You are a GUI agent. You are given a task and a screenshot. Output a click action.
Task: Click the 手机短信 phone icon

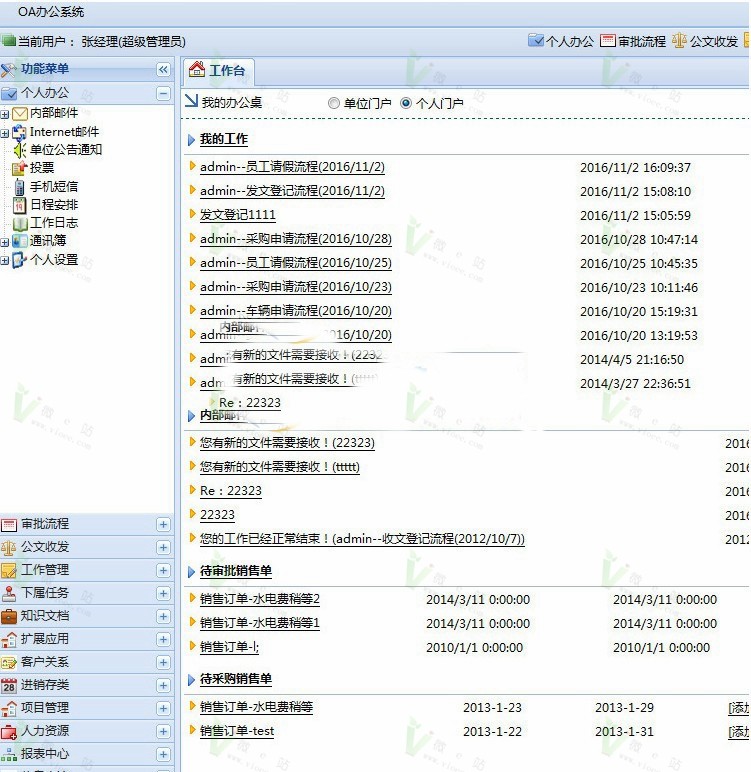19,187
